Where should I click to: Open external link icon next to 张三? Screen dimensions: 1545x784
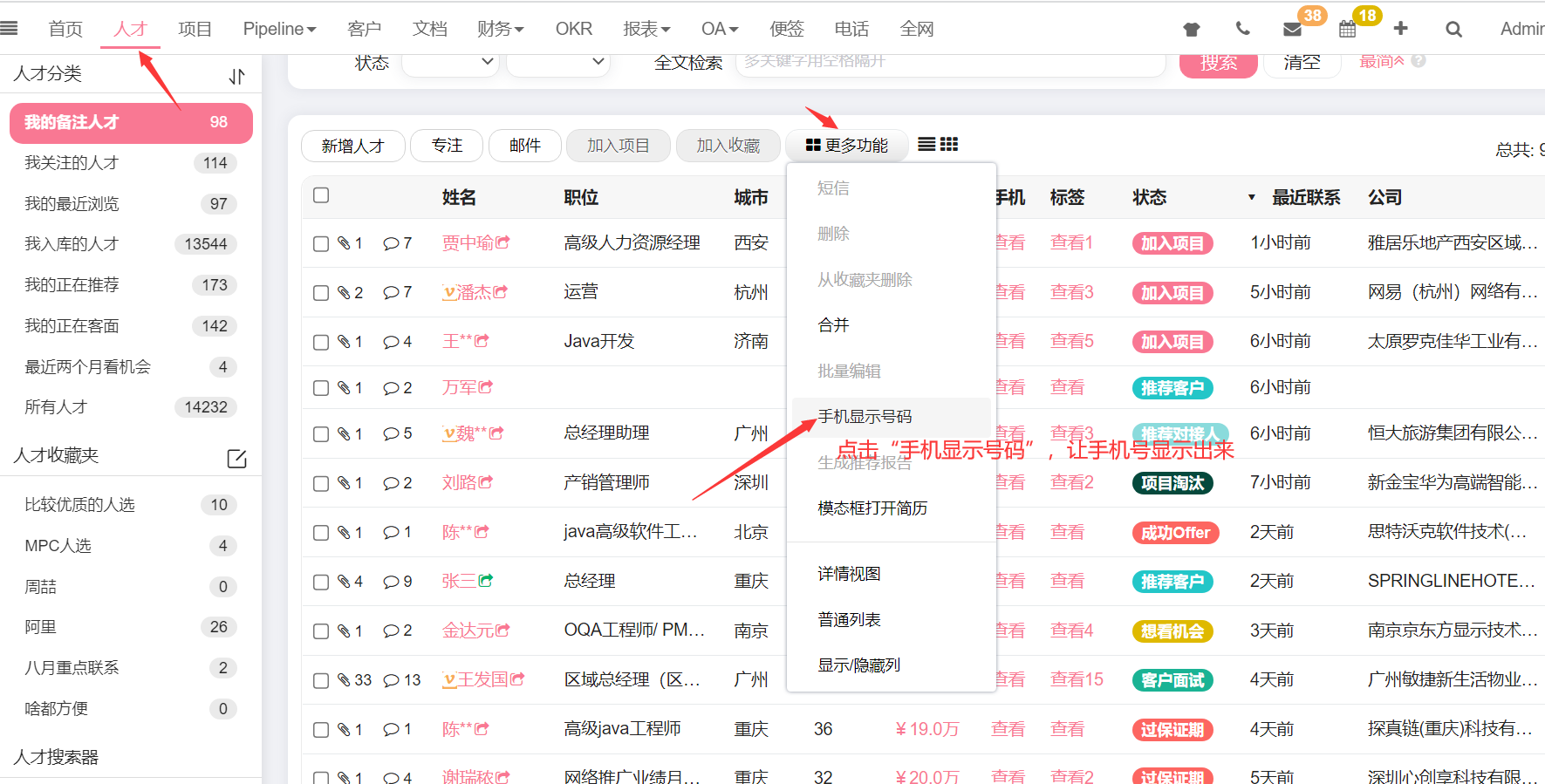click(486, 580)
